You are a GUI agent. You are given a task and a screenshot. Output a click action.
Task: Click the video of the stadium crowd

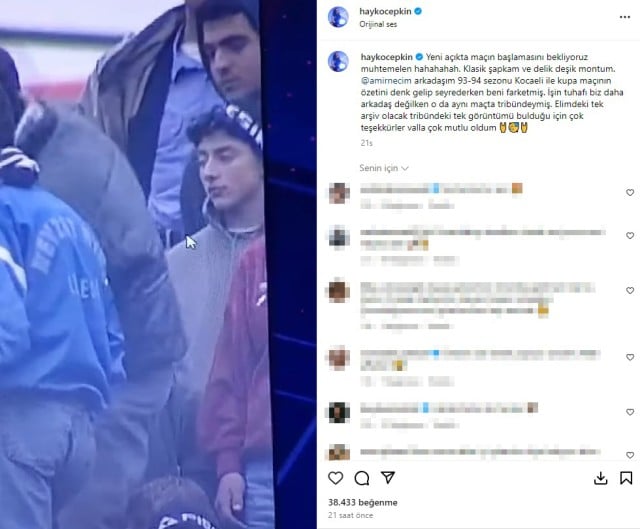158,264
